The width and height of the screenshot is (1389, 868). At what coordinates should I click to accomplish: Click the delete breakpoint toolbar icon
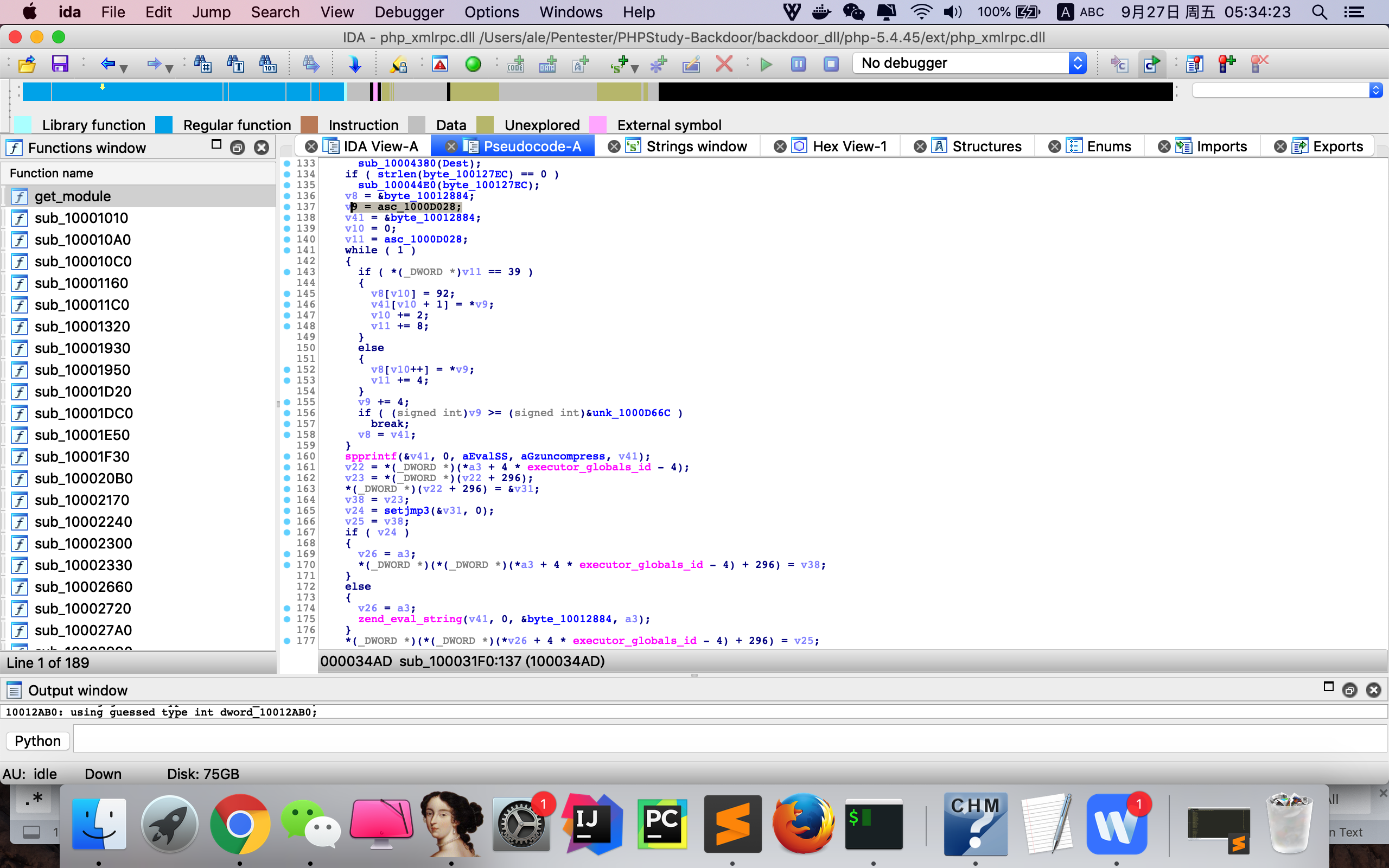(x=1260, y=63)
